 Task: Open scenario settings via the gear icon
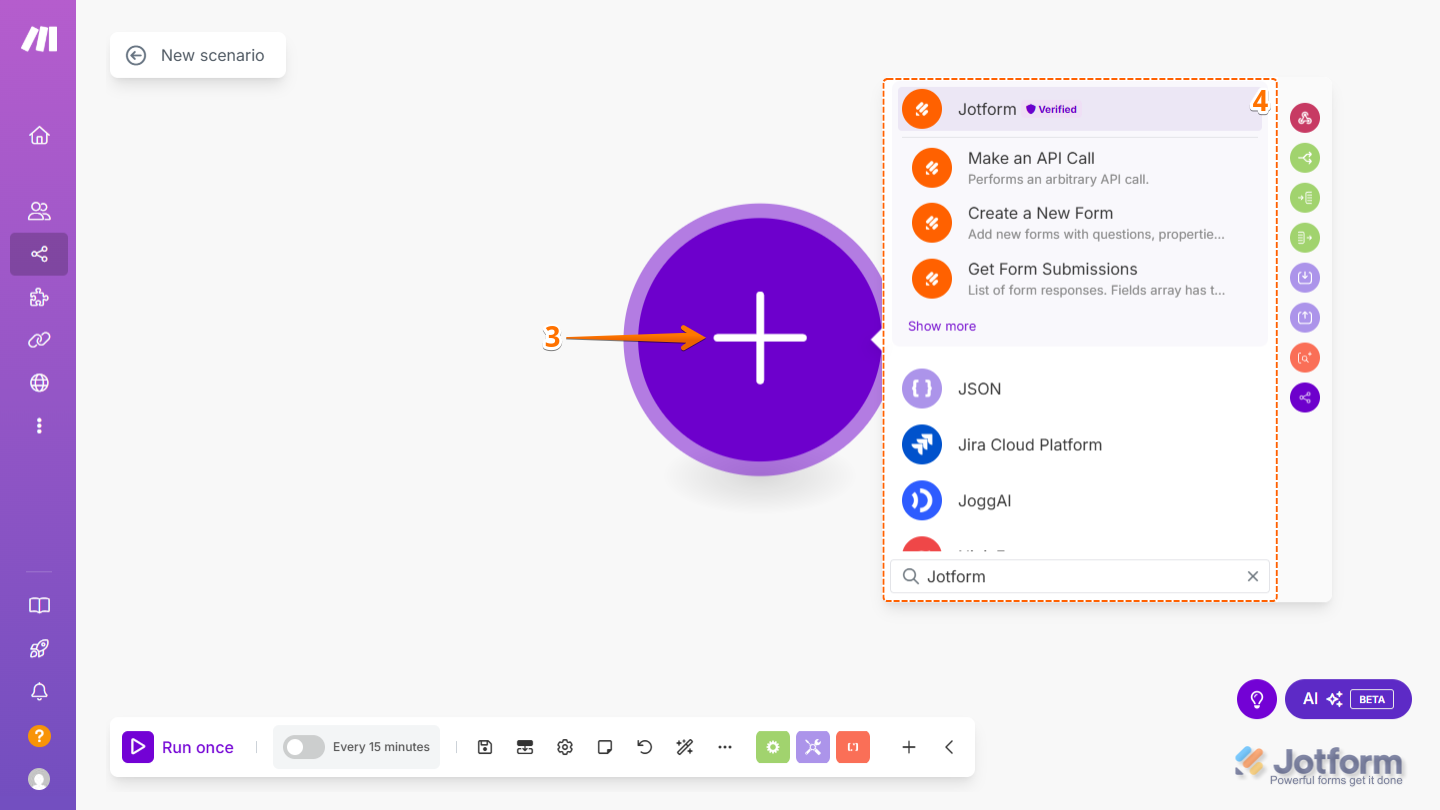coord(564,746)
